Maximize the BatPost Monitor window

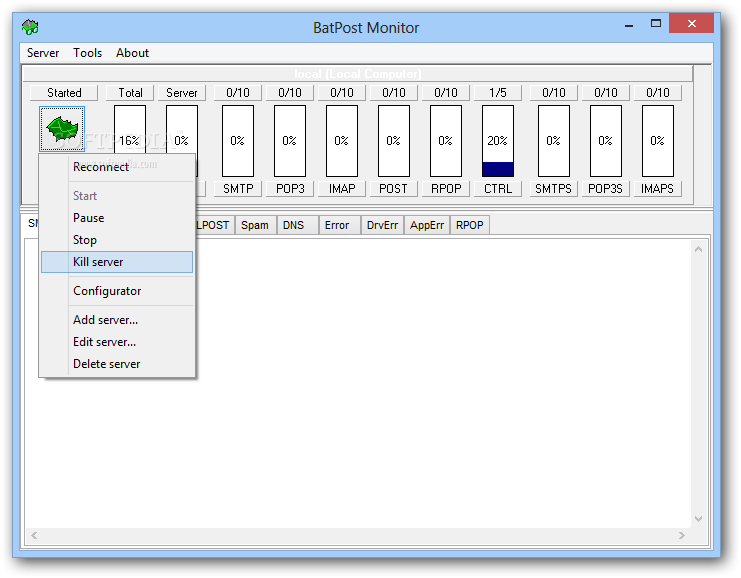(x=656, y=24)
